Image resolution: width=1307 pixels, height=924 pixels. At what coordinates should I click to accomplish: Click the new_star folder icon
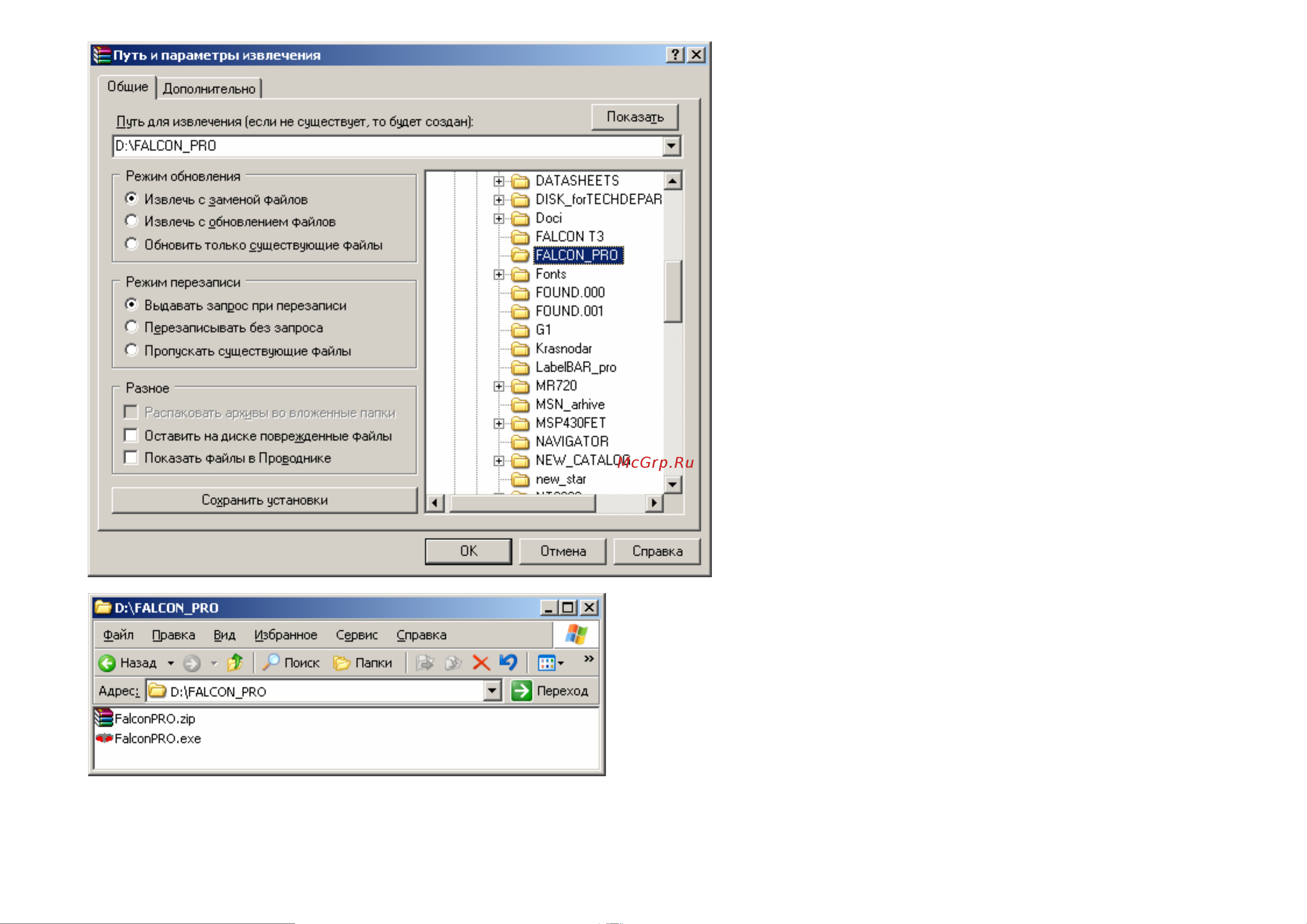pos(520,479)
